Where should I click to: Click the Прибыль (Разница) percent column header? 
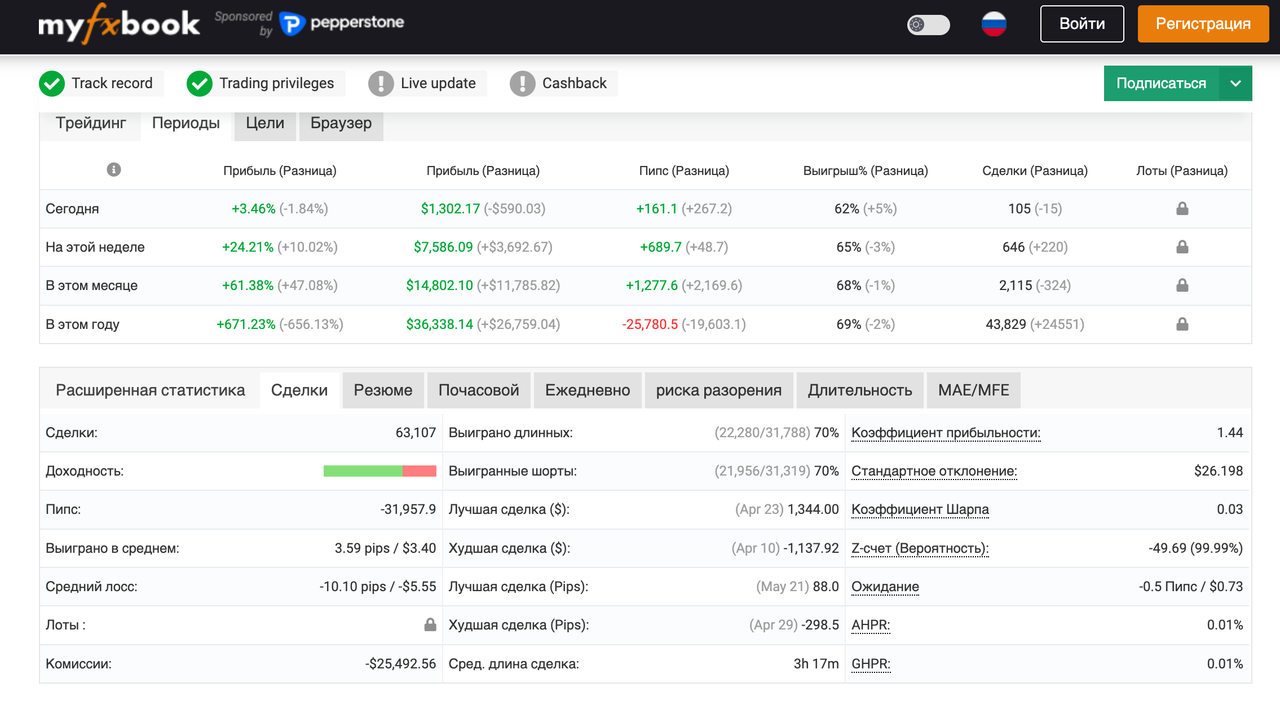(x=280, y=171)
